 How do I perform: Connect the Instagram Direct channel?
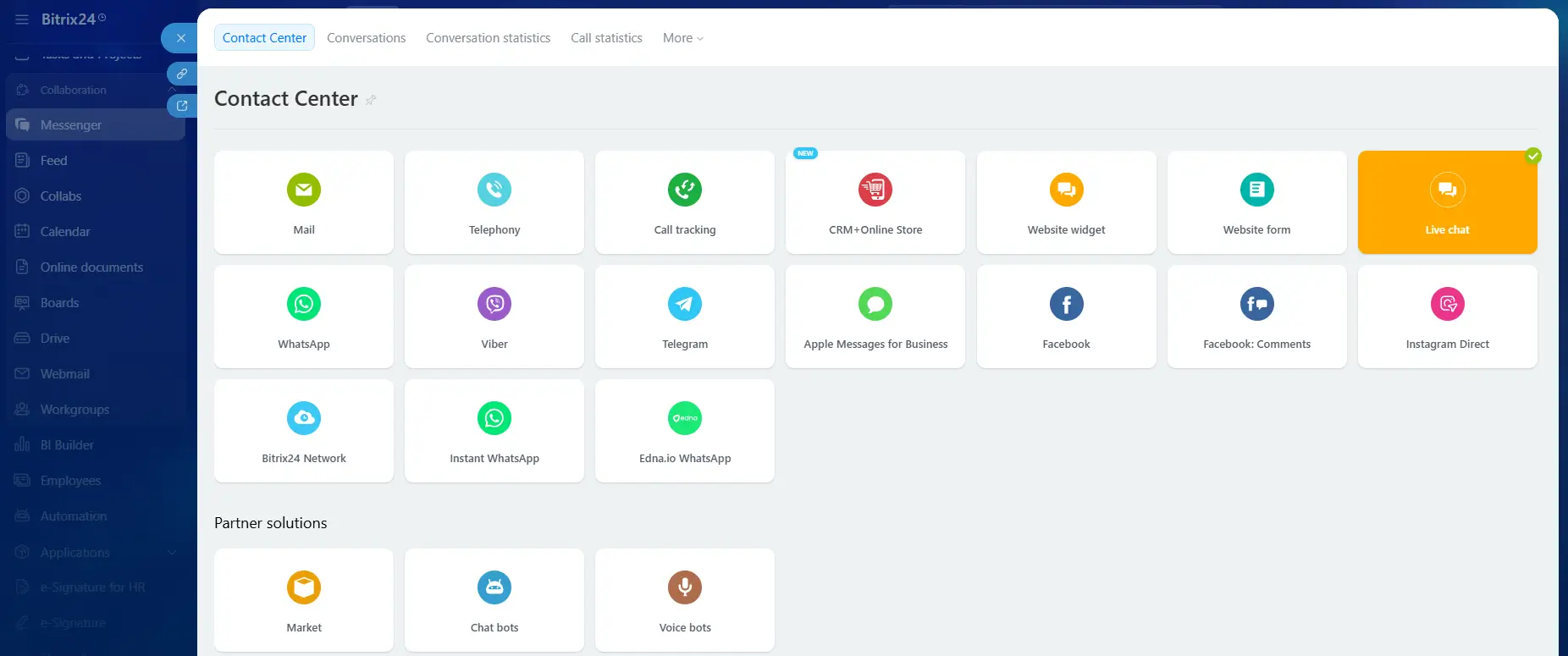pyautogui.click(x=1448, y=317)
